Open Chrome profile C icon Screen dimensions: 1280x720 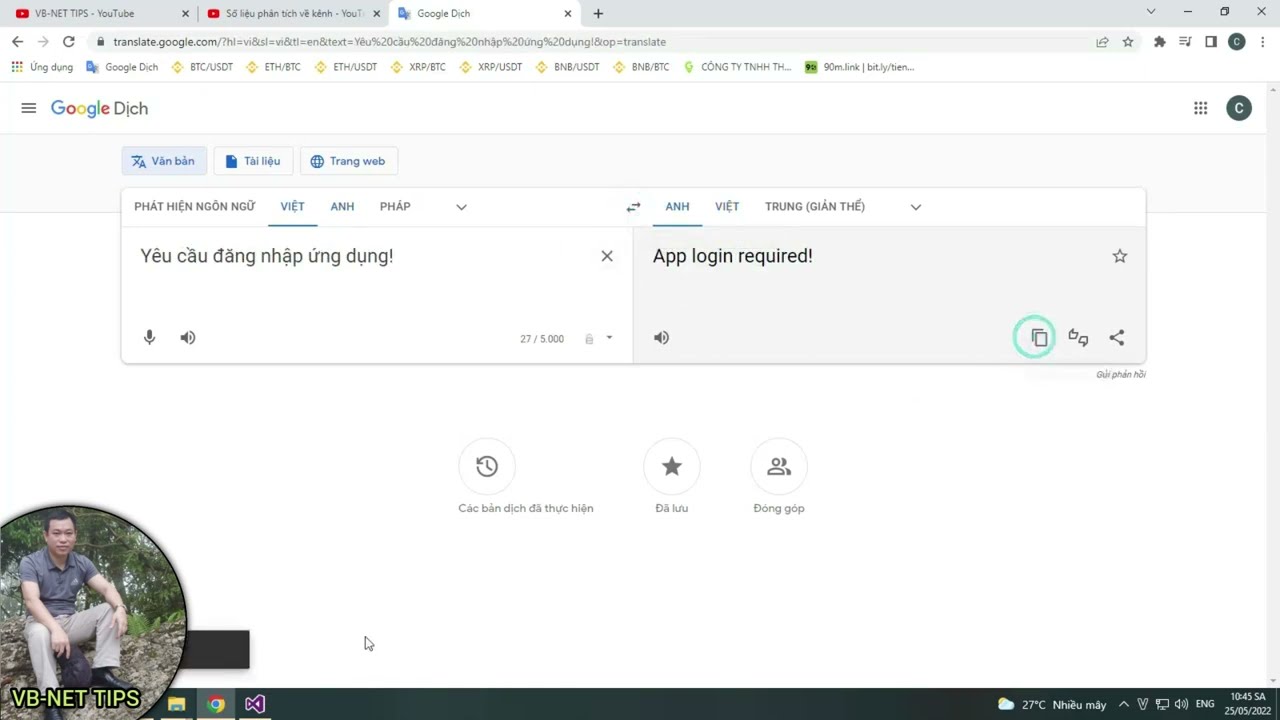(x=1237, y=42)
